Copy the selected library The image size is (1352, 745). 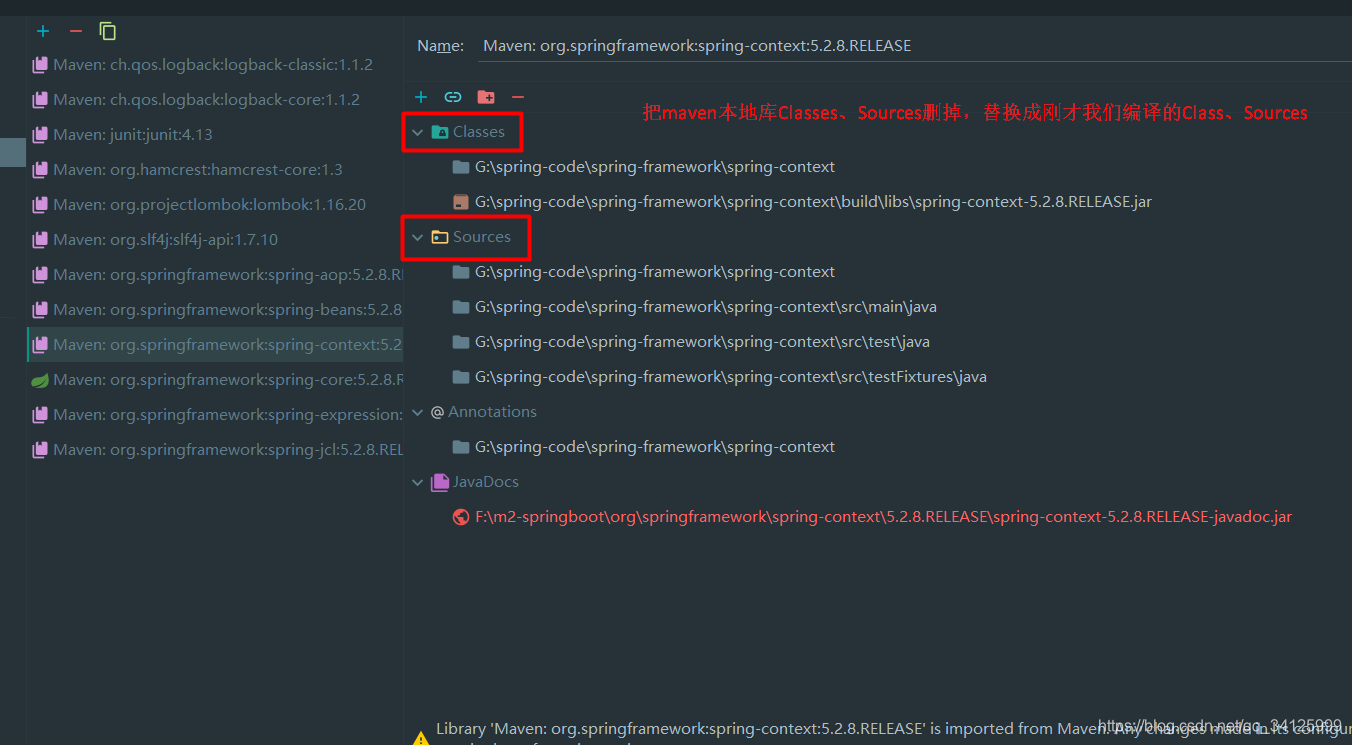108,31
